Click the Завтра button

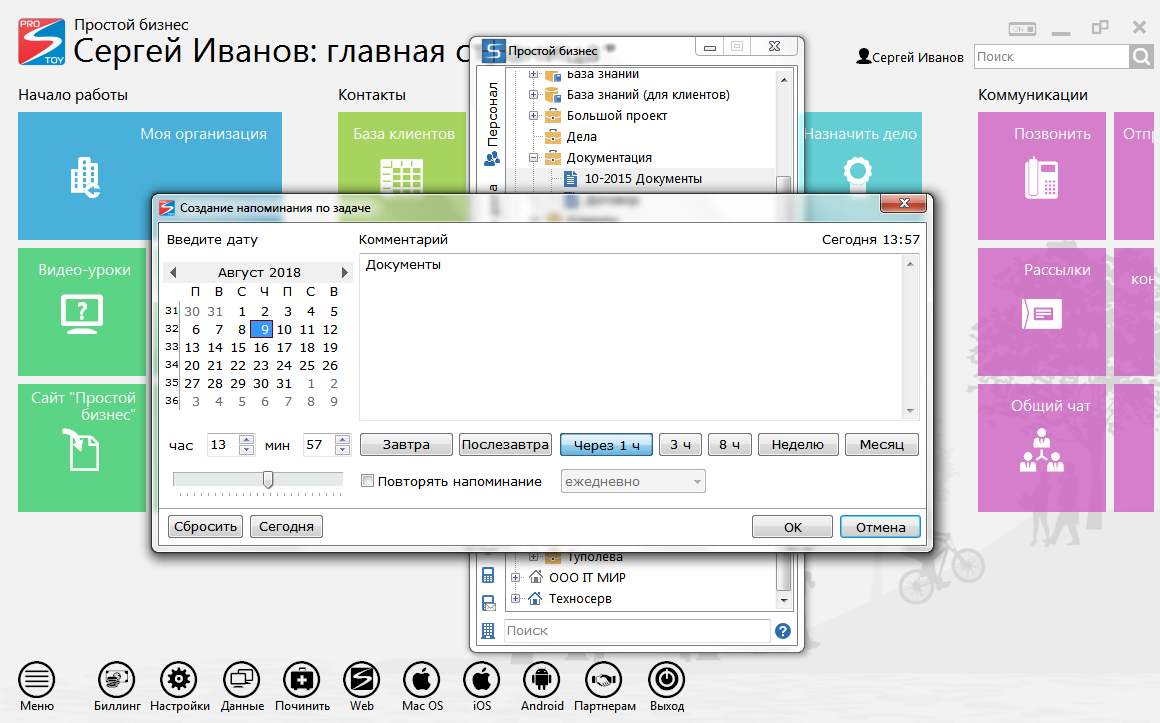click(x=406, y=444)
